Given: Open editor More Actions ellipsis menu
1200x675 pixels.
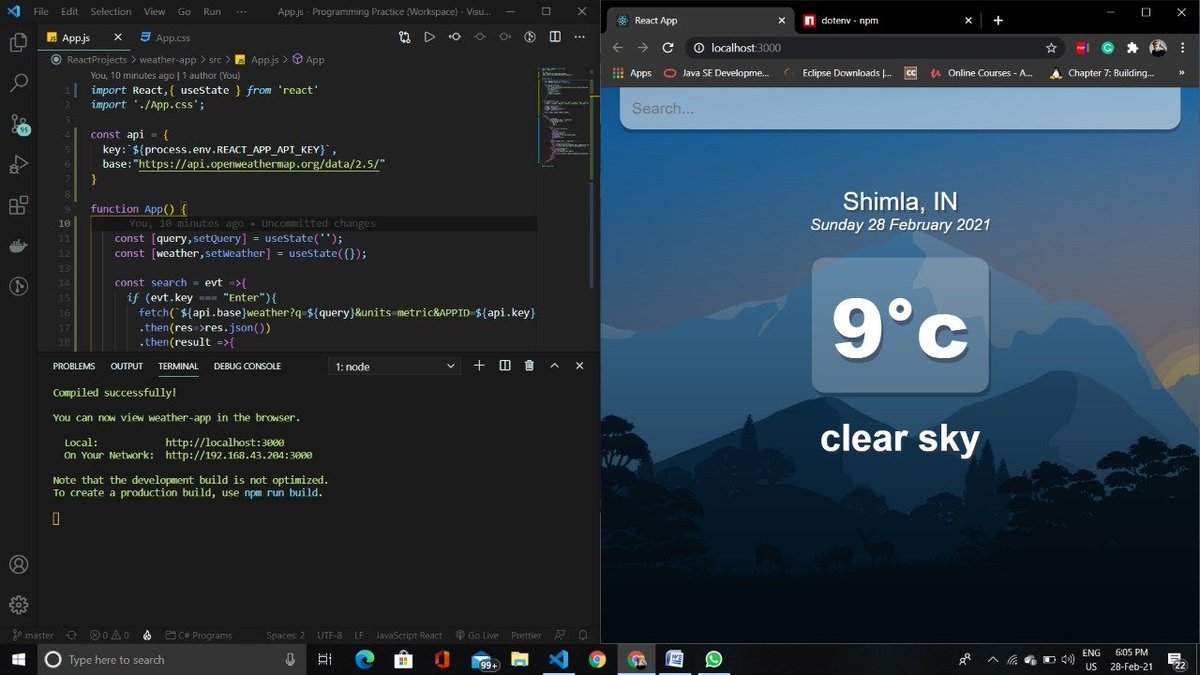Looking at the screenshot, I should click(x=580, y=37).
